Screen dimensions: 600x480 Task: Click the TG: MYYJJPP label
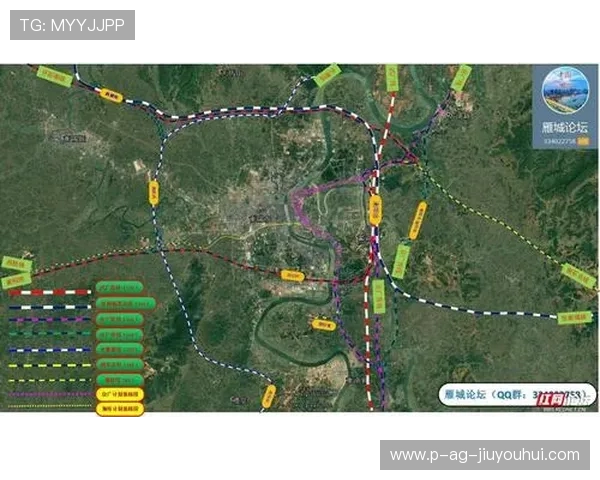[72, 25]
